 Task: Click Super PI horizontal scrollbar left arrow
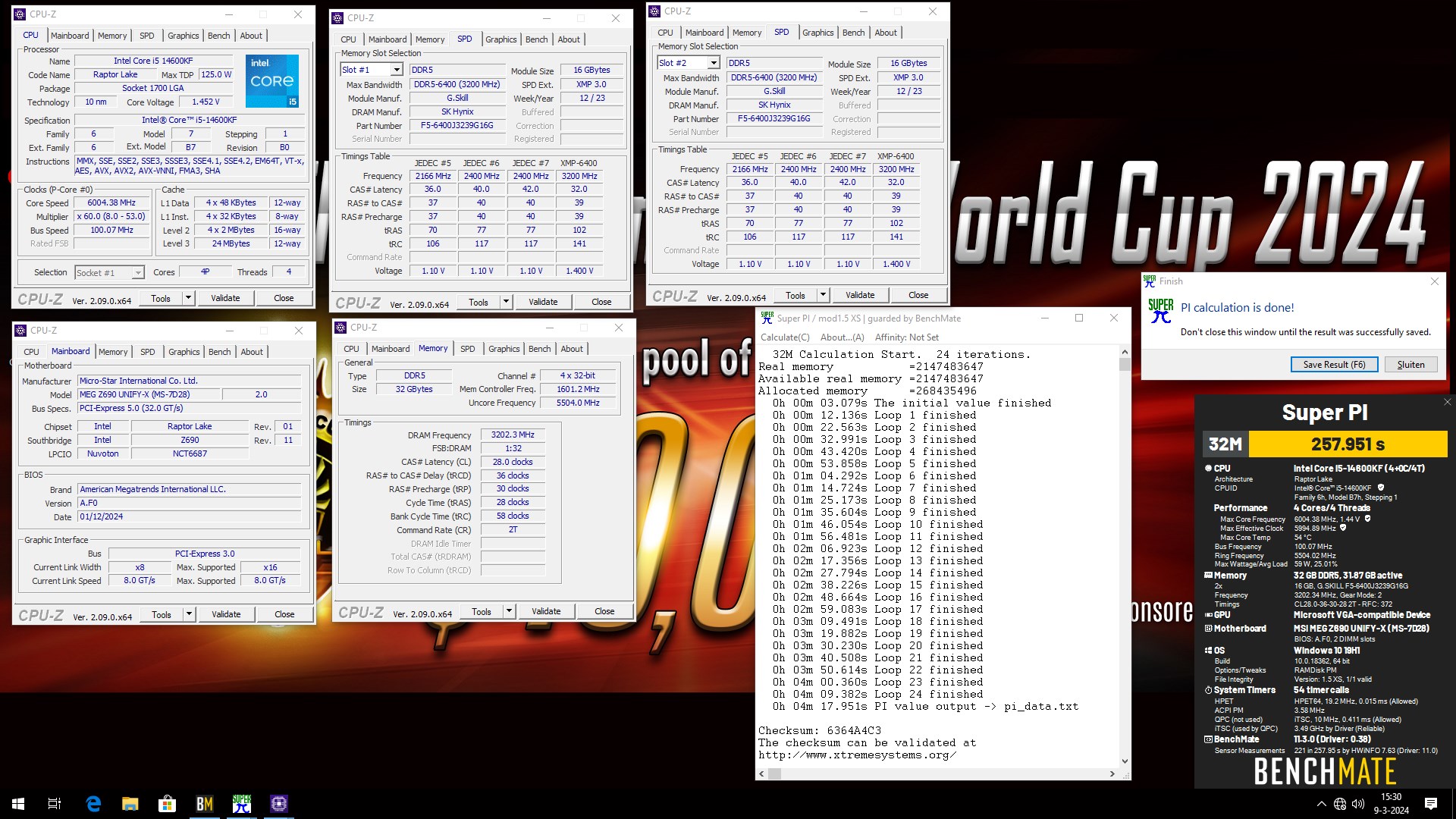pyautogui.click(x=762, y=774)
